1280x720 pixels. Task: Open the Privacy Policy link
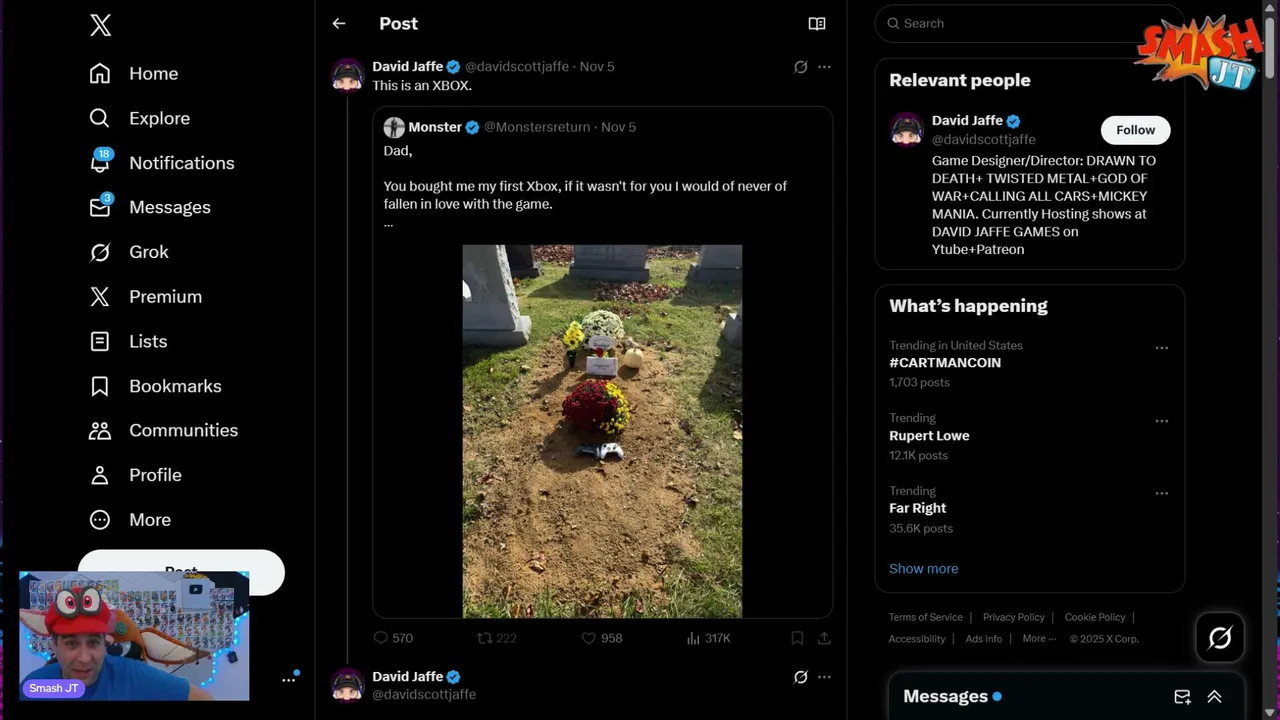point(1013,617)
